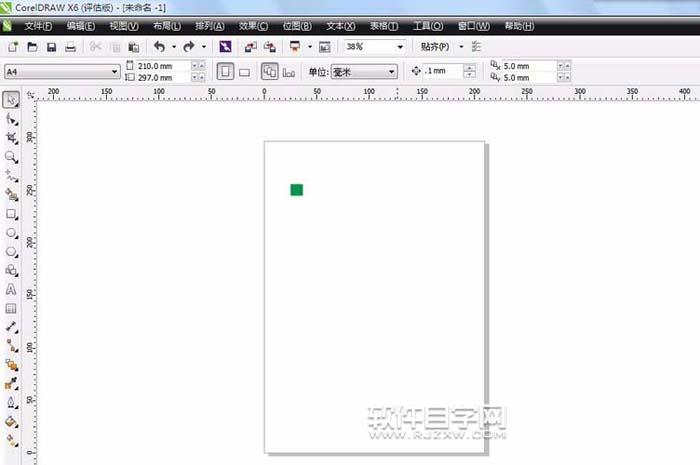The image size is (700, 465).
Task: Open the 文件(F) menu
Action: point(38,26)
